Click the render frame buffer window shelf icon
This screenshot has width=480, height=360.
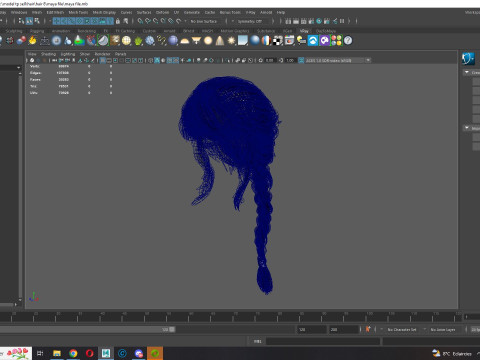tap(289, 41)
